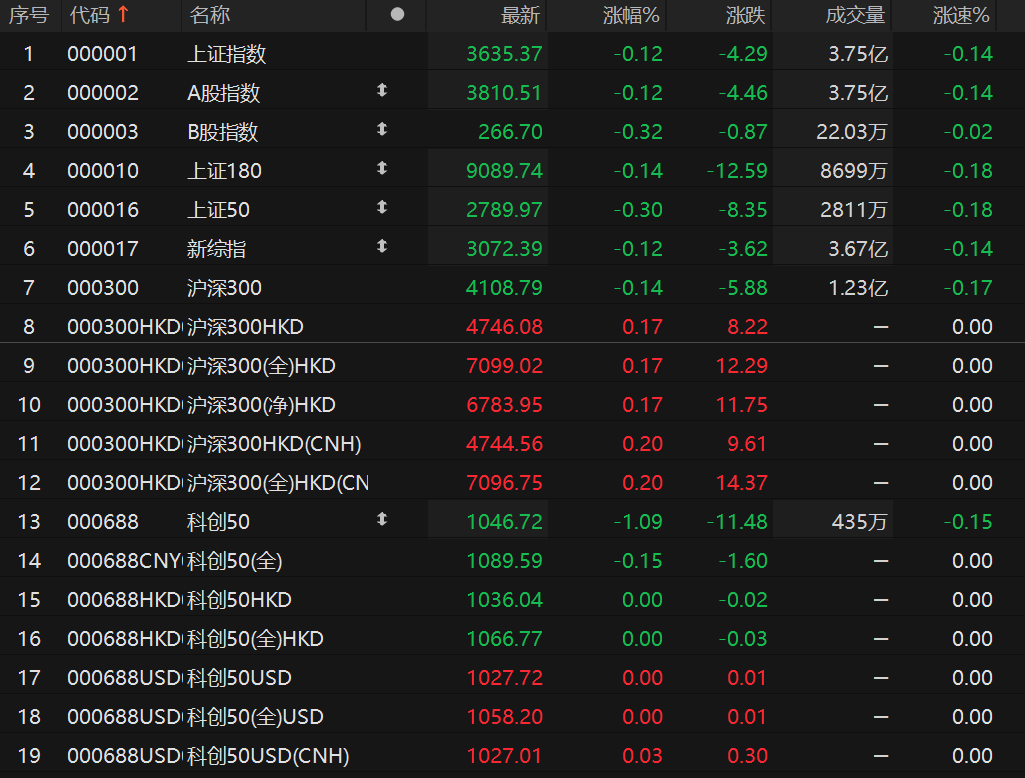Image resolution: width=1025 pixels, height=778 pixels.
Task: Click the up-down arrow icon beside B股指数
Action: pyautogui.click(x=381, y=130)
